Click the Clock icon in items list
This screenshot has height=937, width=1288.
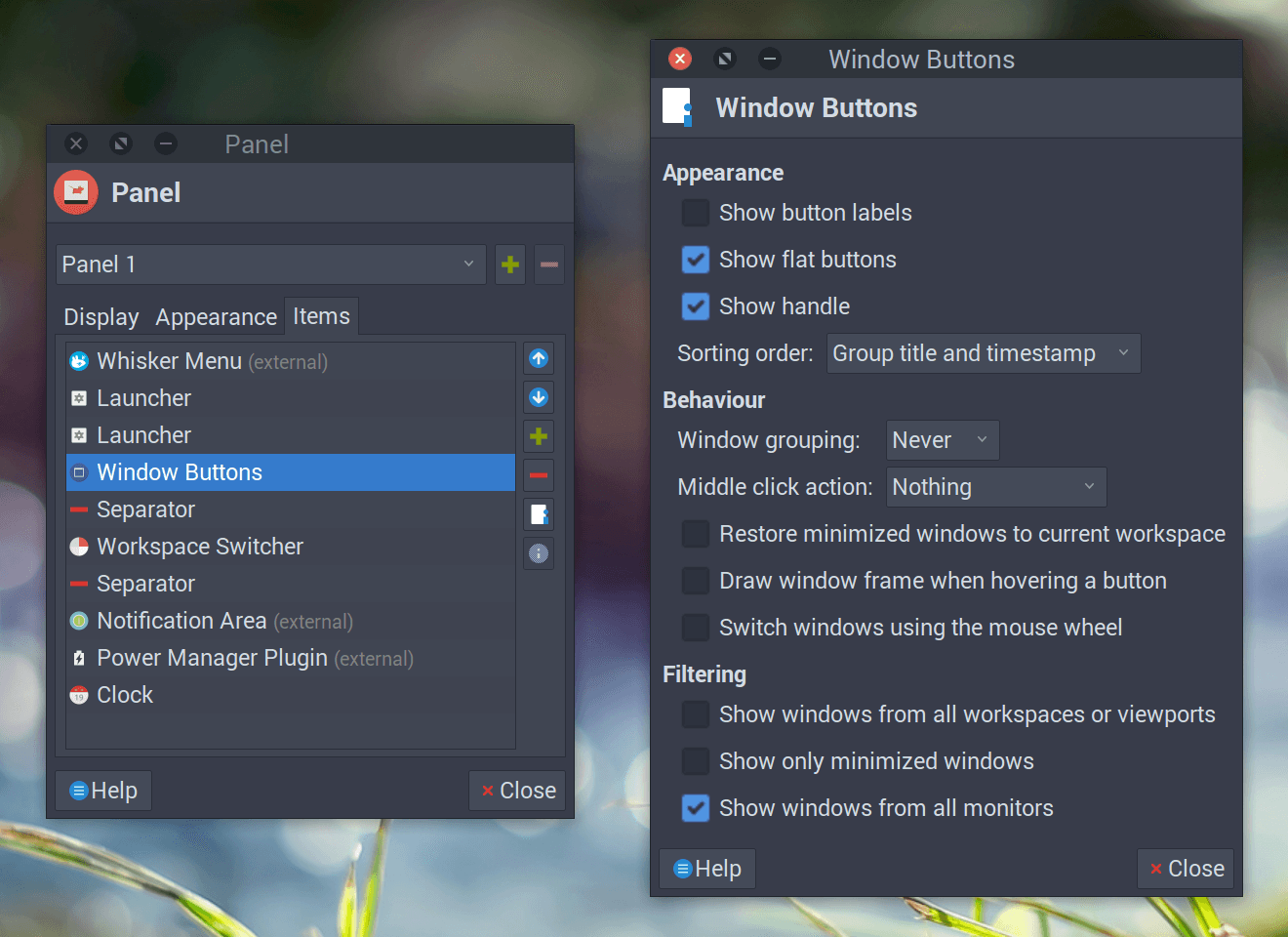click(79, 695)
